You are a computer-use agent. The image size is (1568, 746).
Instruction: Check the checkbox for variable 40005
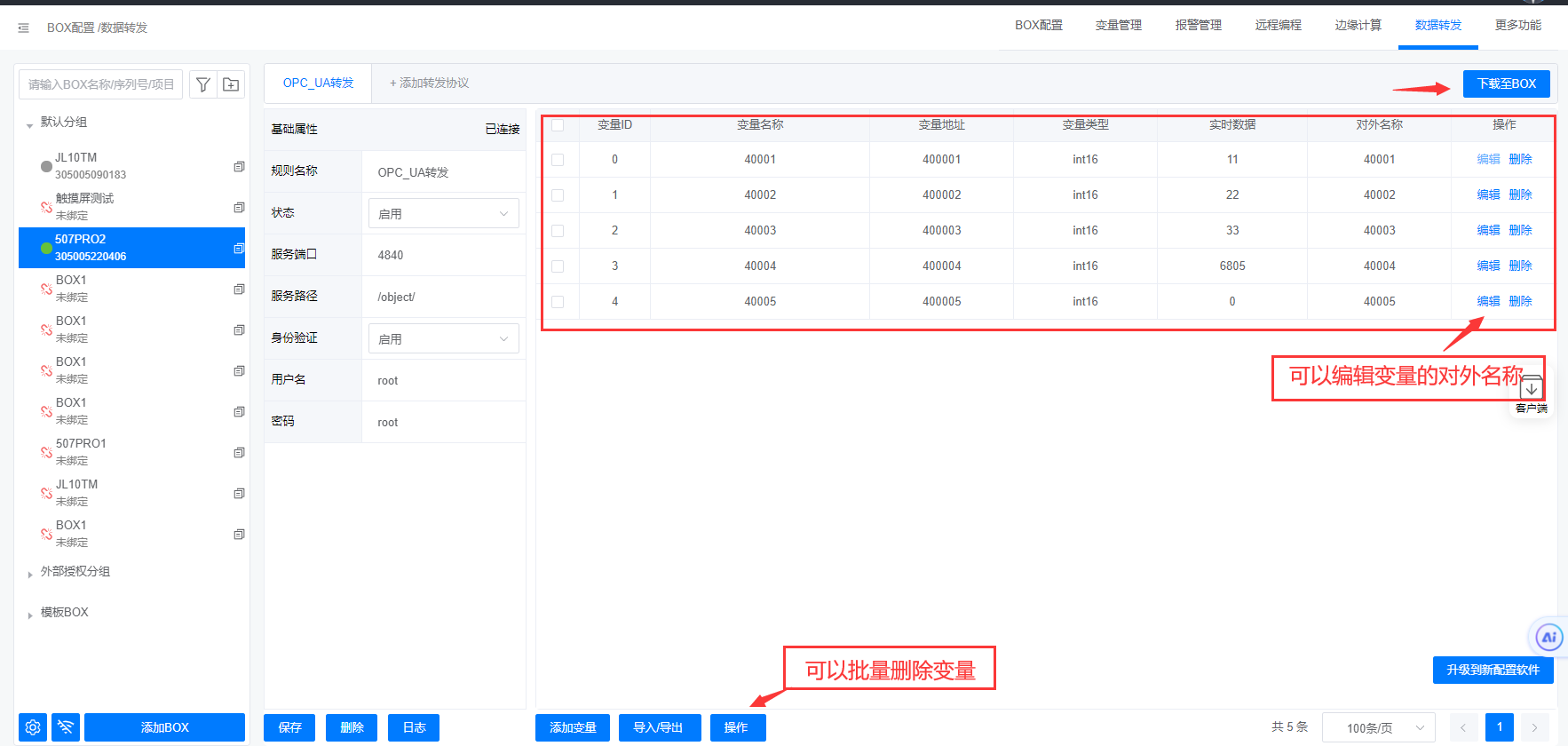pyautogui.click(x=558, y=302)
